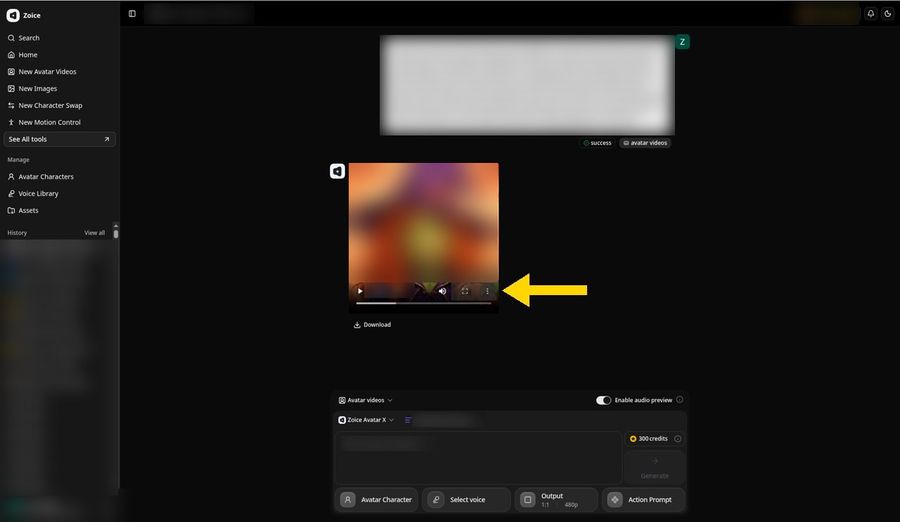
Task: Open New Avatar Videos tool
Action: [42, 72]
